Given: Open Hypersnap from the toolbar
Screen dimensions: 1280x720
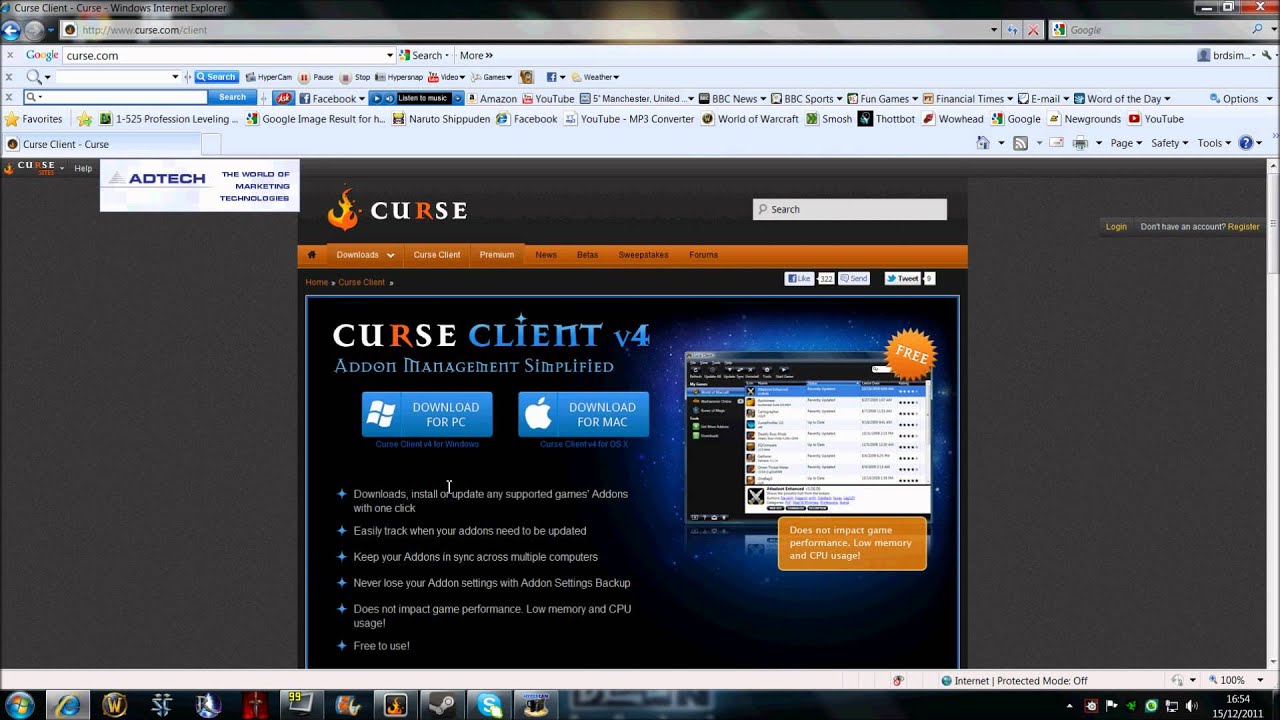Looking at the screenshot, I should (399, 77).
